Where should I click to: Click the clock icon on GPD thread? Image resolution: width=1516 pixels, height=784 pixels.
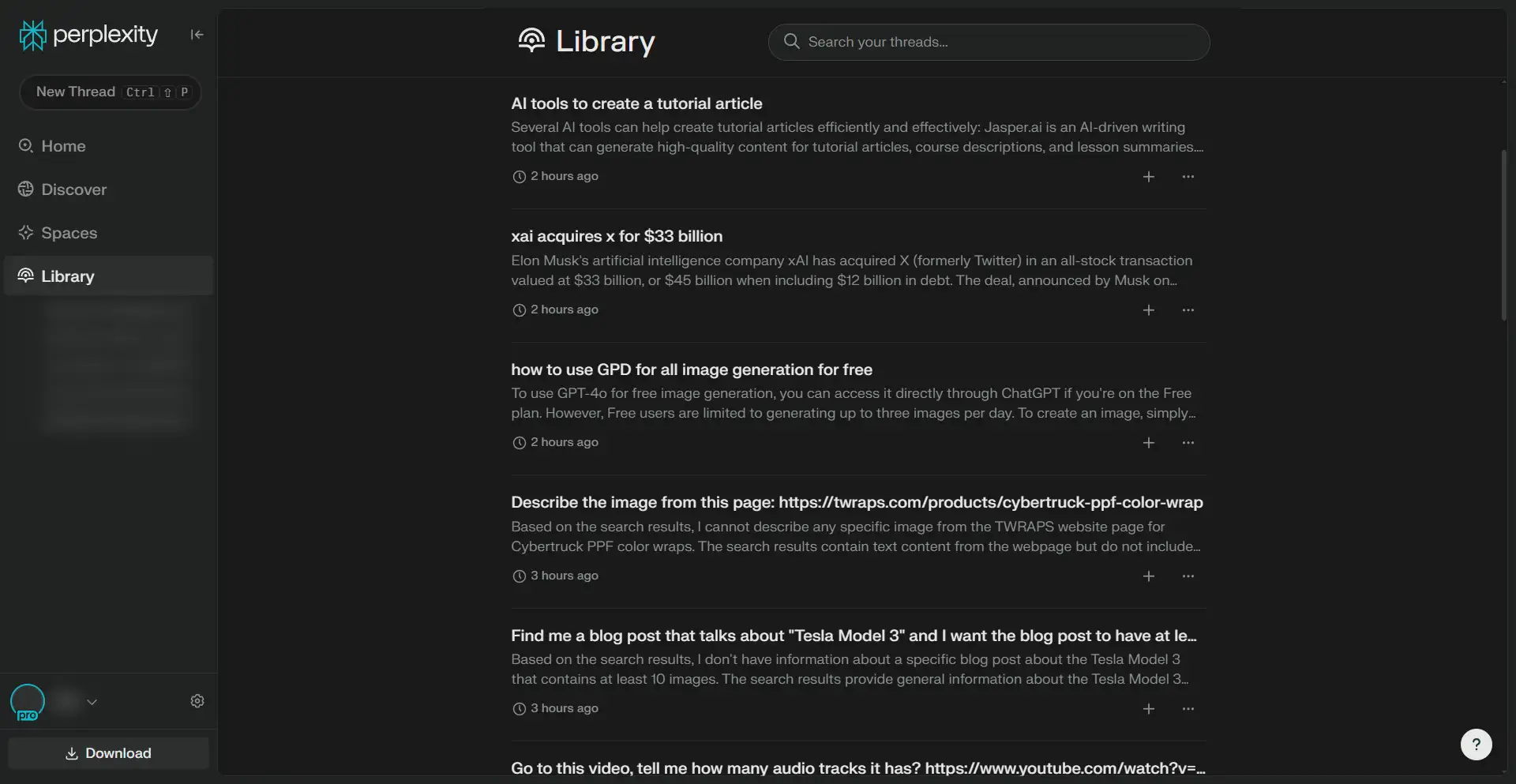519,443
